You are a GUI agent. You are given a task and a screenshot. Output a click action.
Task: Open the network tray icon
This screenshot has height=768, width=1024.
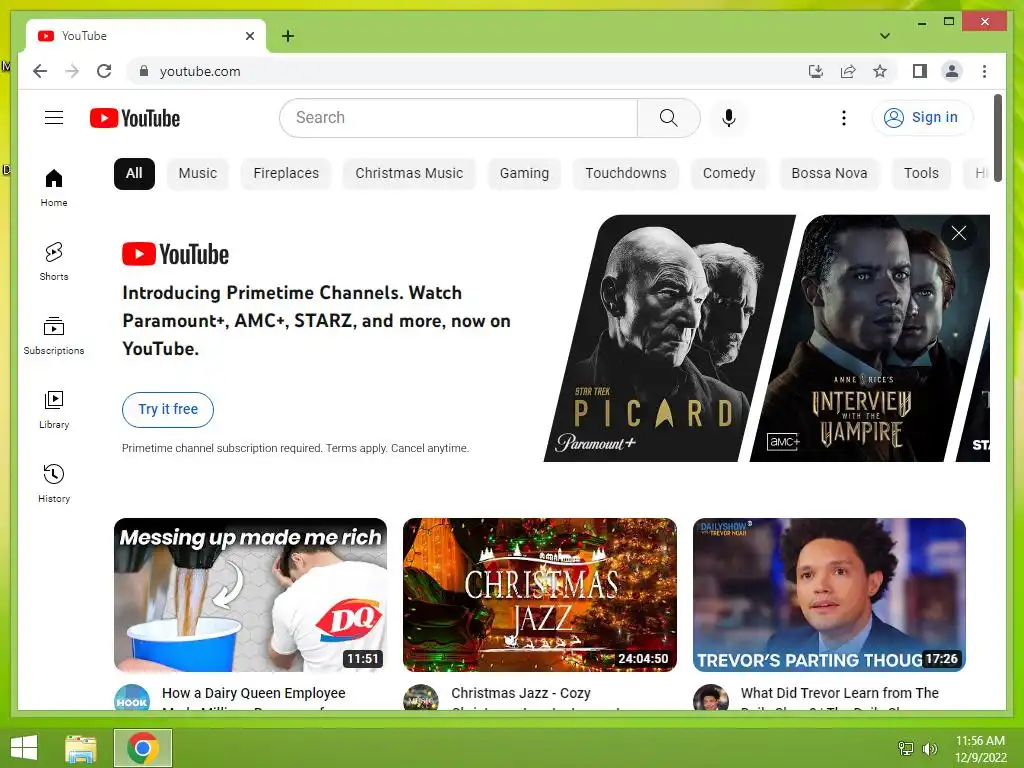click(x=906, y=749)
